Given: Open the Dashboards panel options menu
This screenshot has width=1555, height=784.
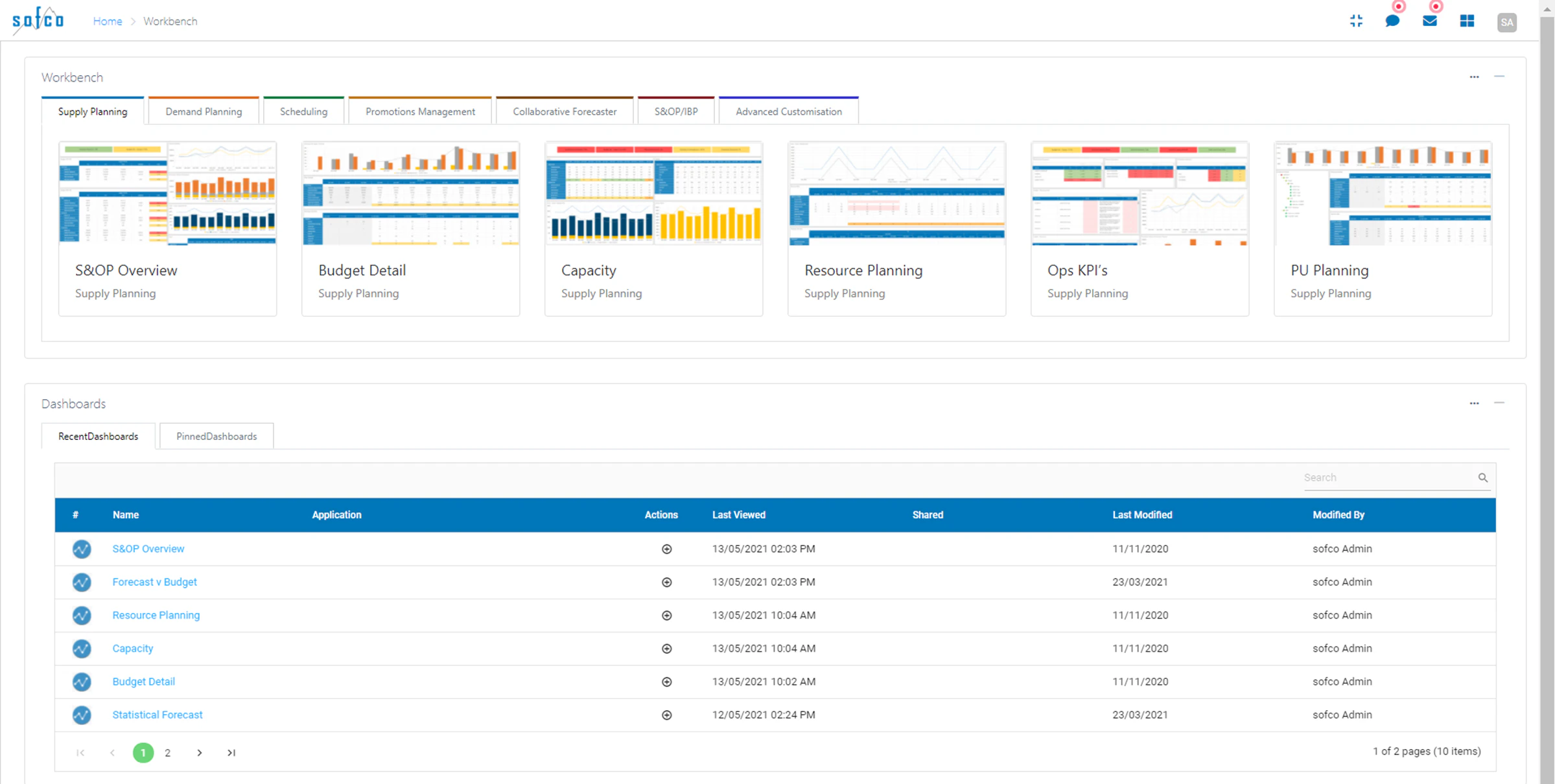Looking at the screenshot, I should pos(1474,402).
